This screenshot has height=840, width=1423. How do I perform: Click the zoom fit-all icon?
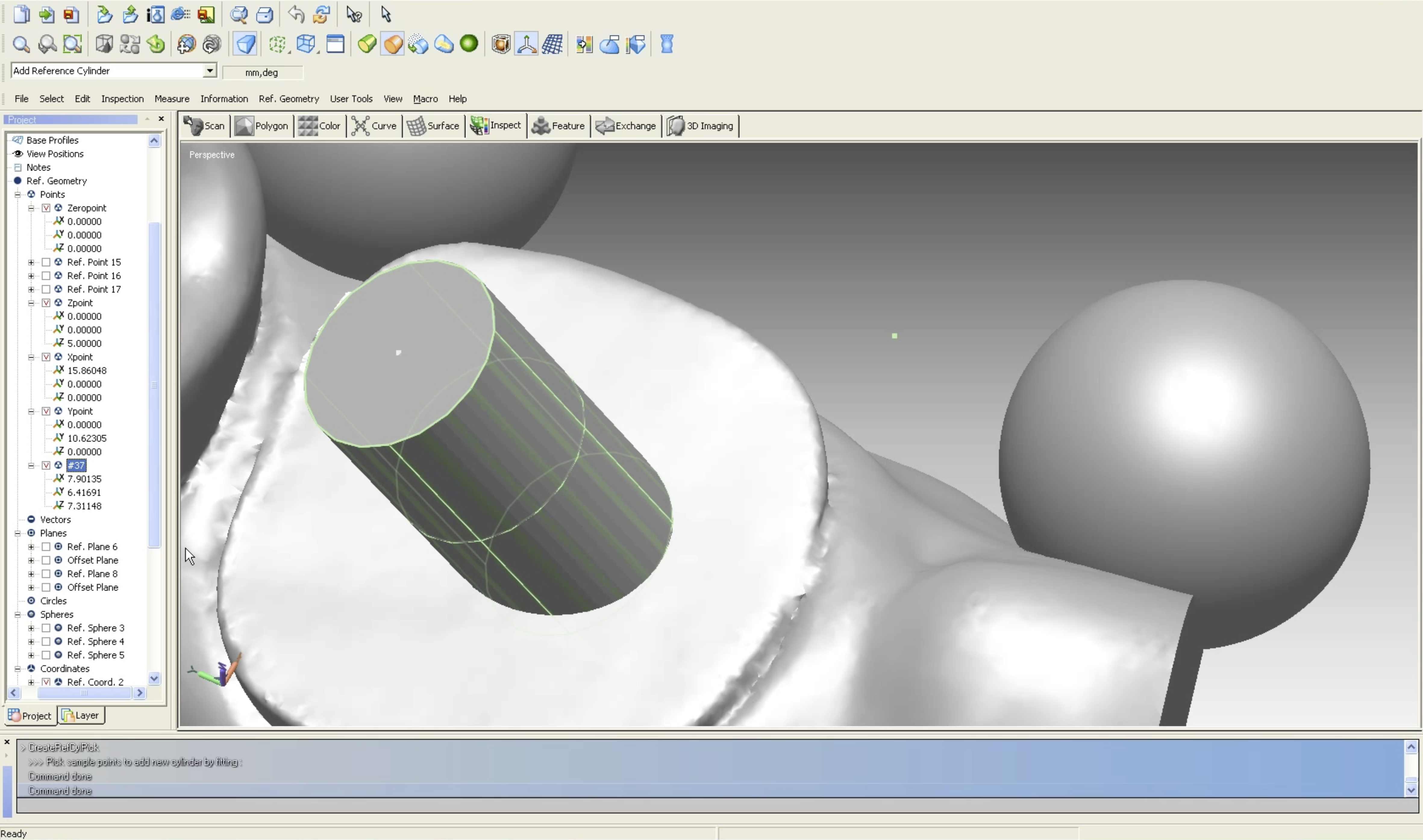73,44
